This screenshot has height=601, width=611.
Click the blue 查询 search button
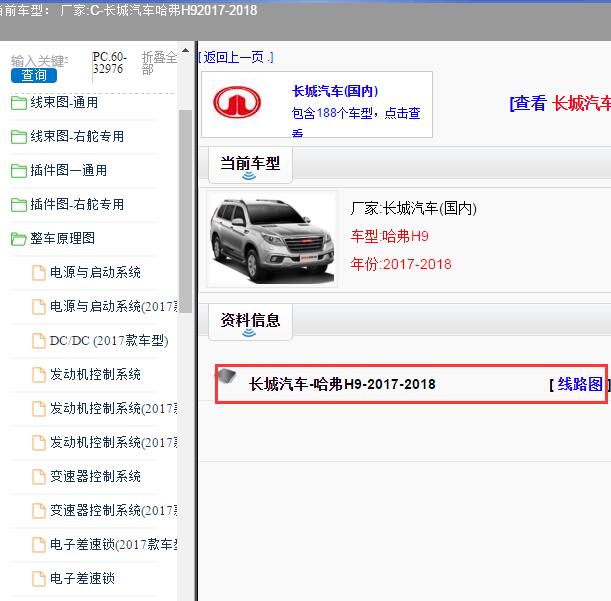tap(34, 75)
